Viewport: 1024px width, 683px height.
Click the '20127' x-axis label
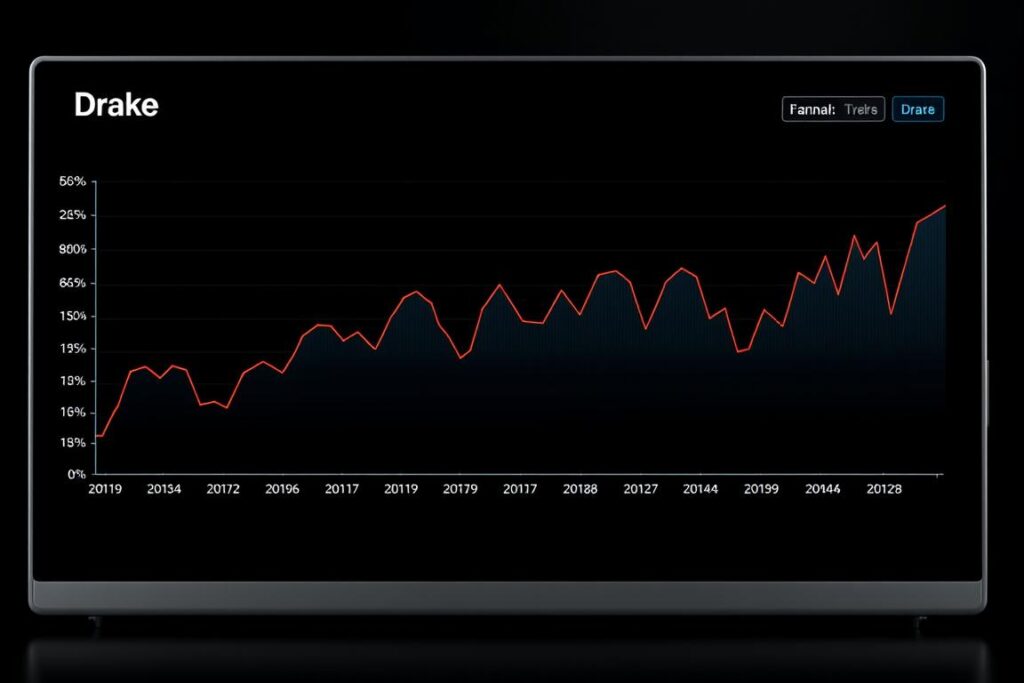pyautogui.click(x=641, y=488)
